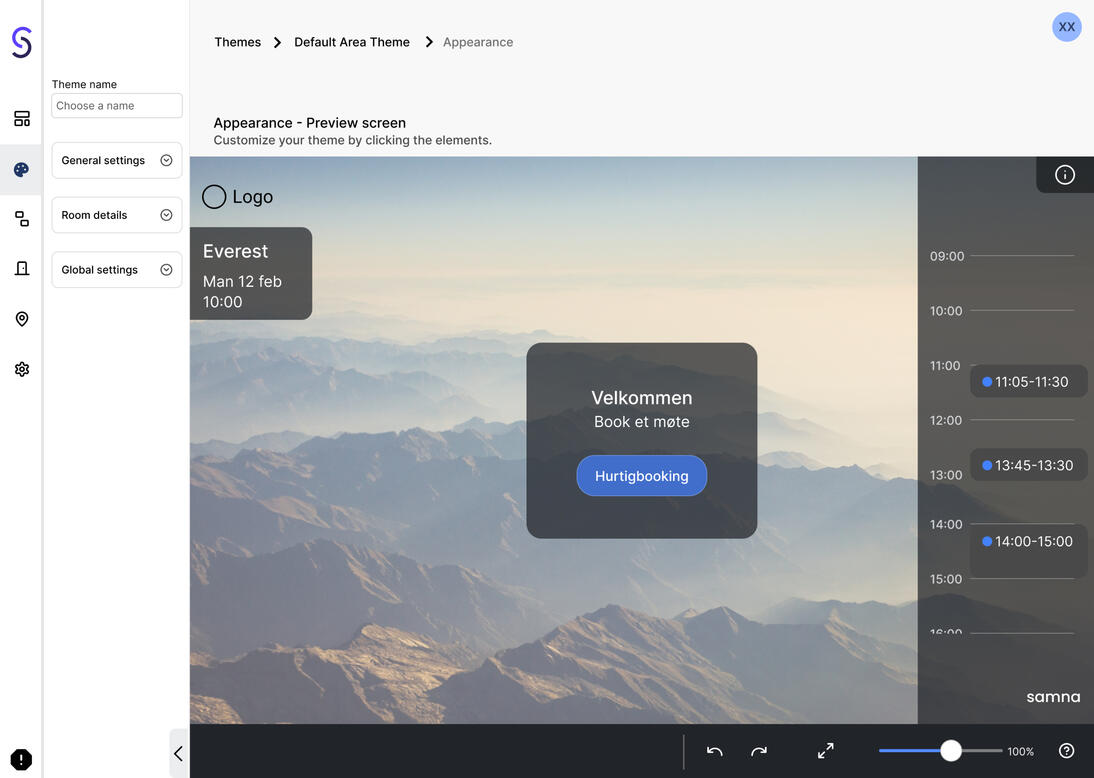Open the settings gear icon in sidebar
The width and height of the screenshot is (1094, 778).
point(21,369)
